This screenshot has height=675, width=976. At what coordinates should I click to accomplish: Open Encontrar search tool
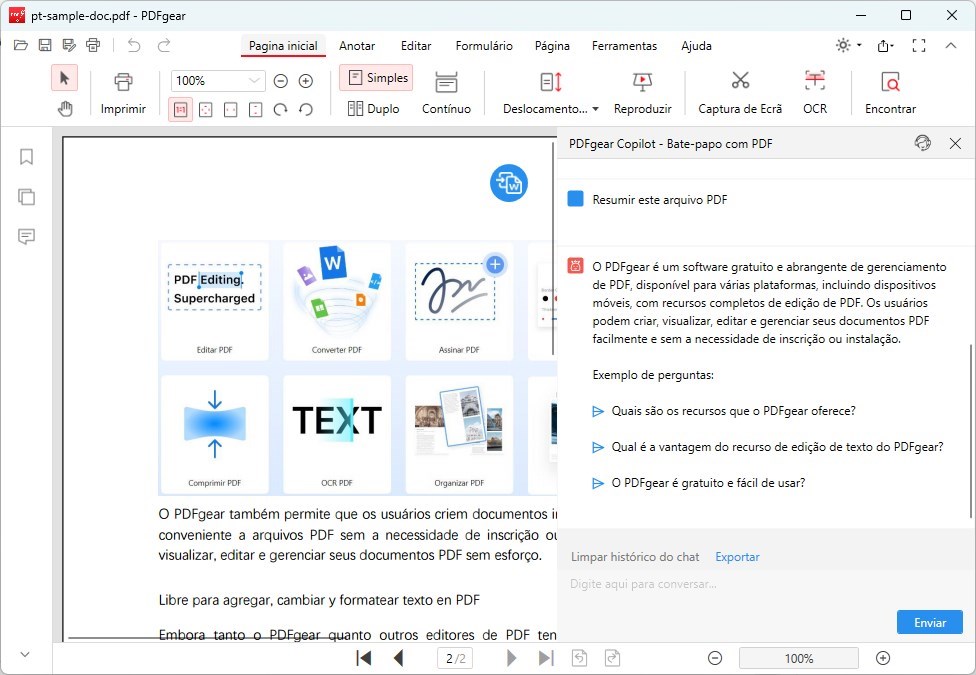(x=890, y=93)
